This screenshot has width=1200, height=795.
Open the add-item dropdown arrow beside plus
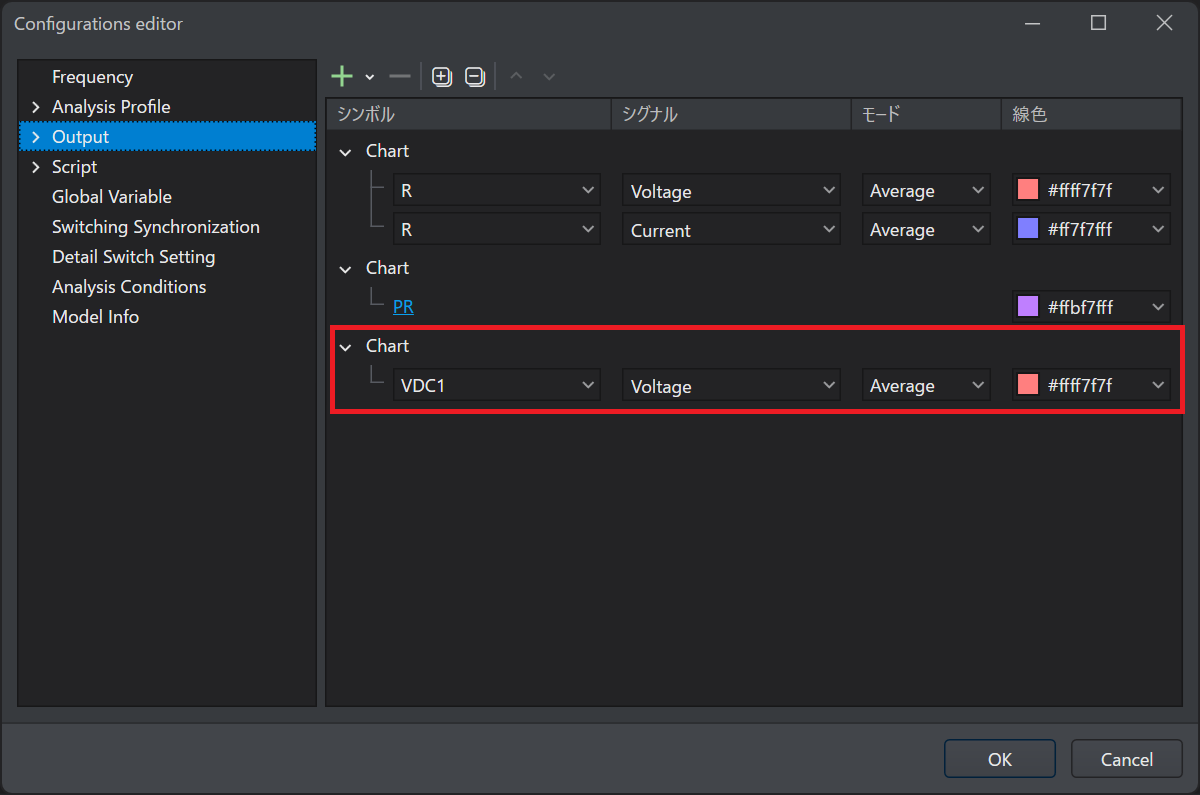click(369, 77)
